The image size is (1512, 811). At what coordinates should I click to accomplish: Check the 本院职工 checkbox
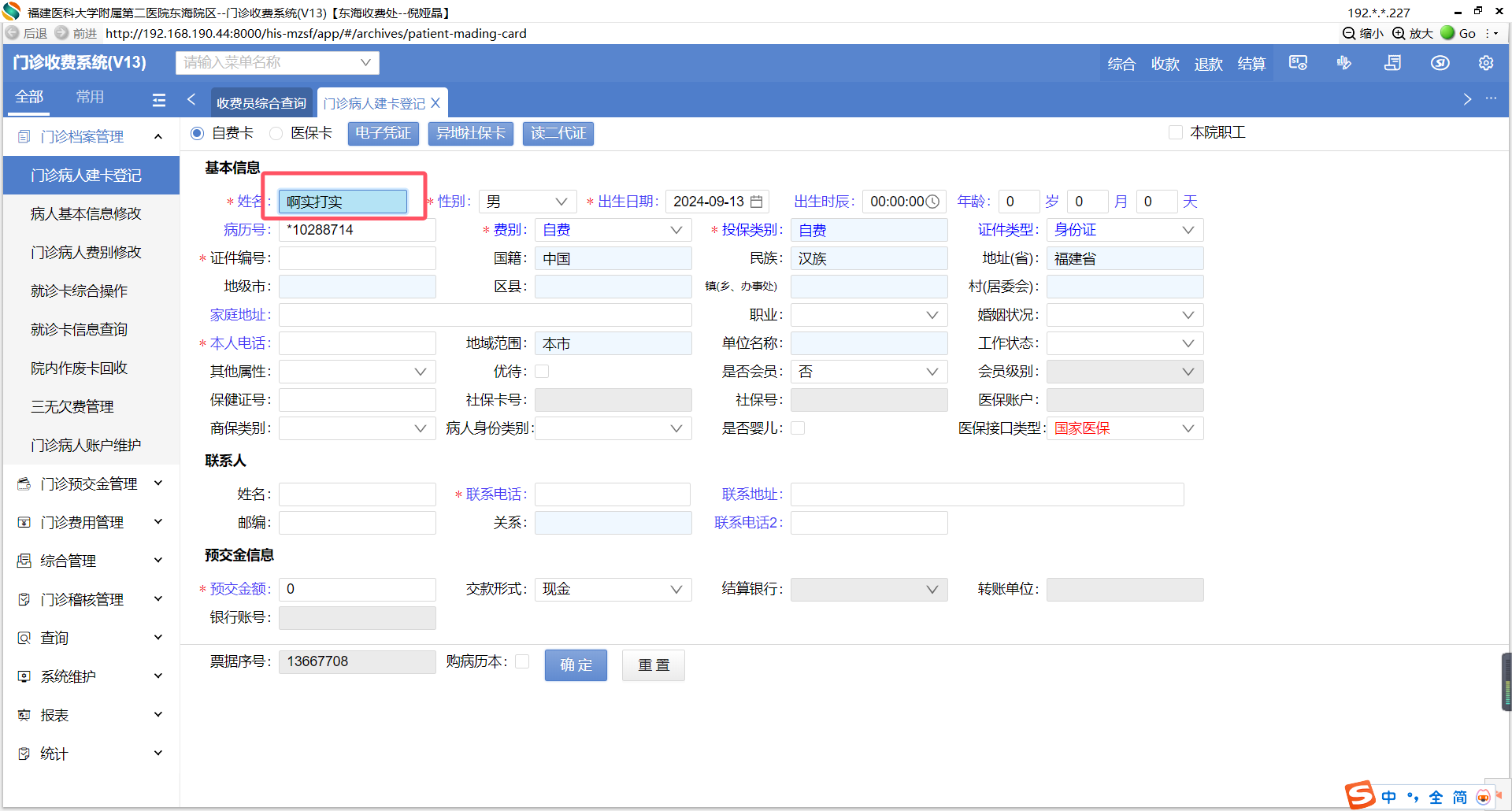pyautogui.click(x=1176, y=132)
